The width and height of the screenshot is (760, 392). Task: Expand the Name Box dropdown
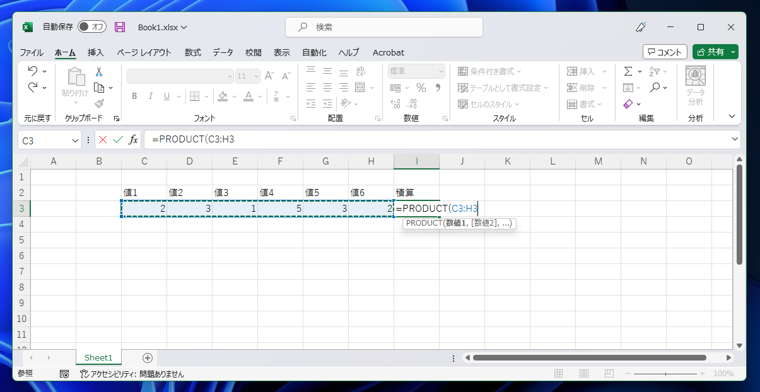tap(75, 141)
